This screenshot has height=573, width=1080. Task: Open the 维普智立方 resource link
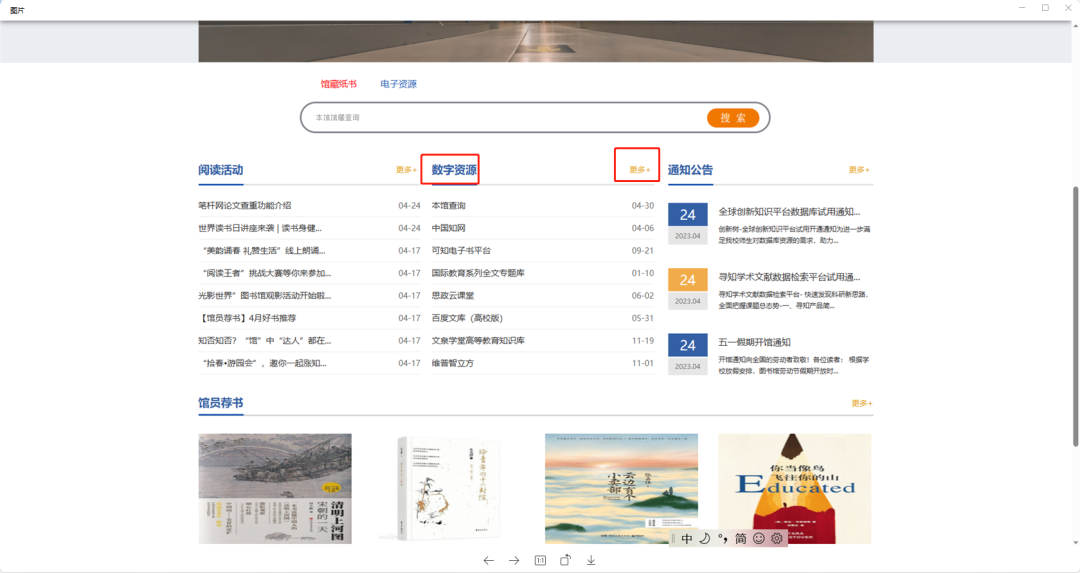pos(453,363)
